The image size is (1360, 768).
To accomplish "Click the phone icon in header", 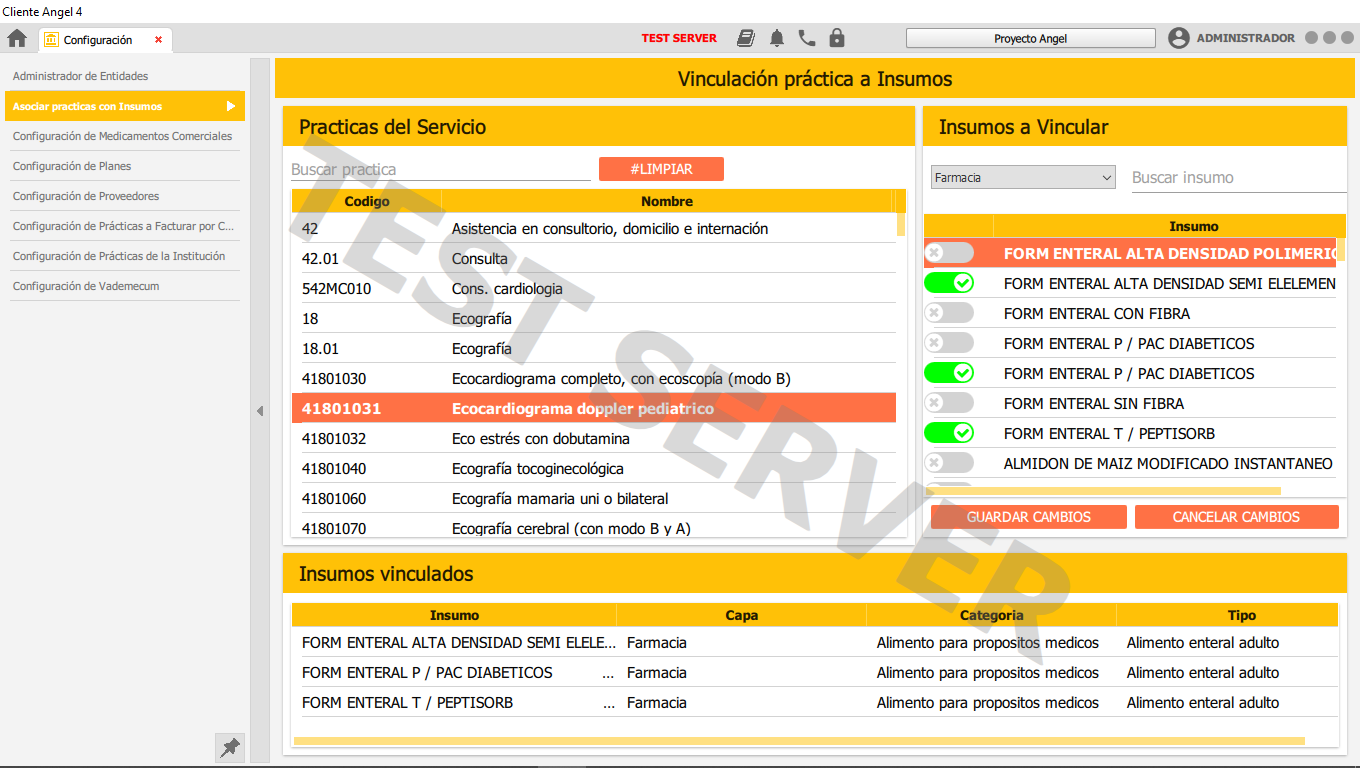I will 807,39.
